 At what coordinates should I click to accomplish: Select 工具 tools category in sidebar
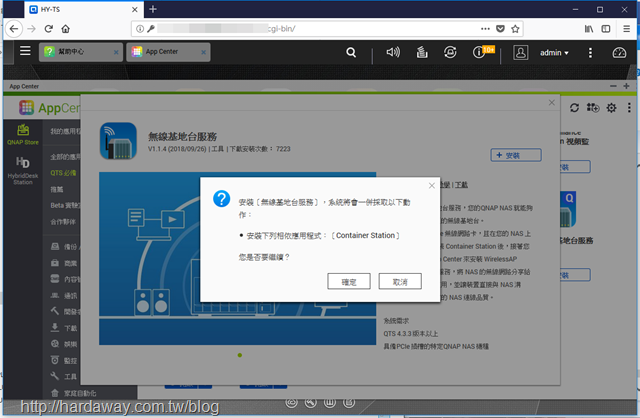point(64,376)
